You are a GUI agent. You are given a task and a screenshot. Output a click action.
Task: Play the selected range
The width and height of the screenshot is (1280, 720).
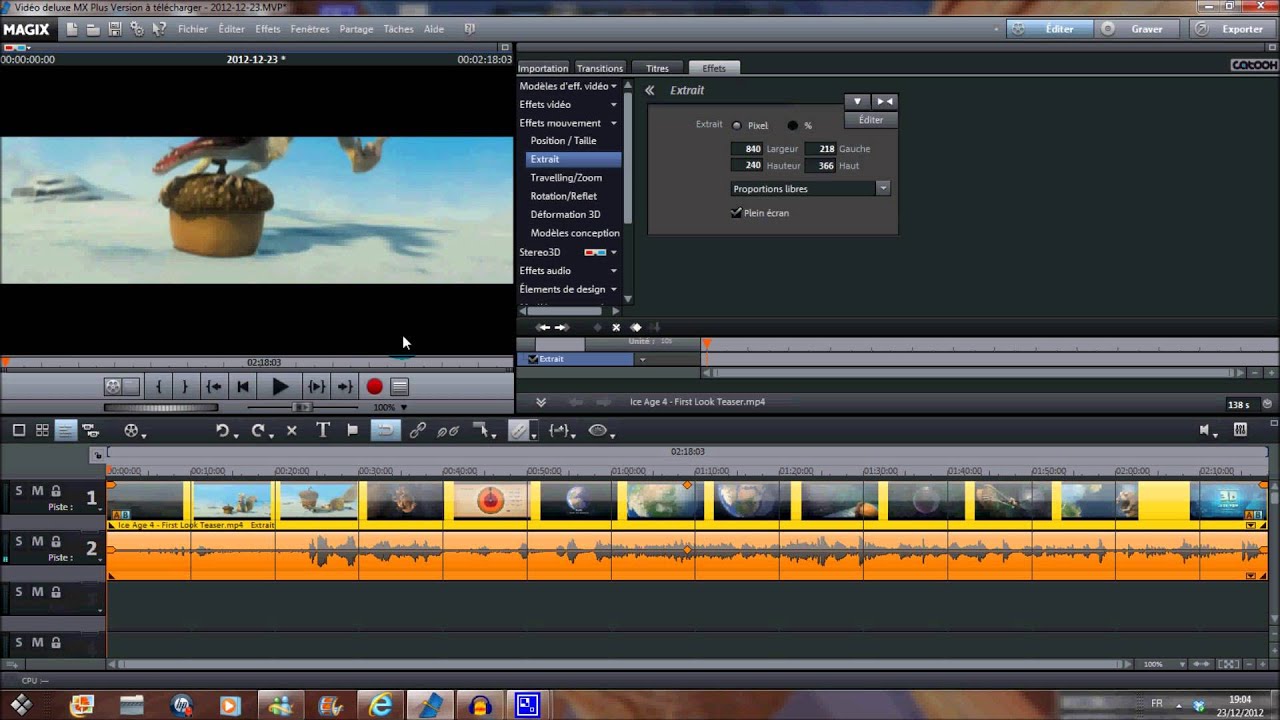coord(316,387)
